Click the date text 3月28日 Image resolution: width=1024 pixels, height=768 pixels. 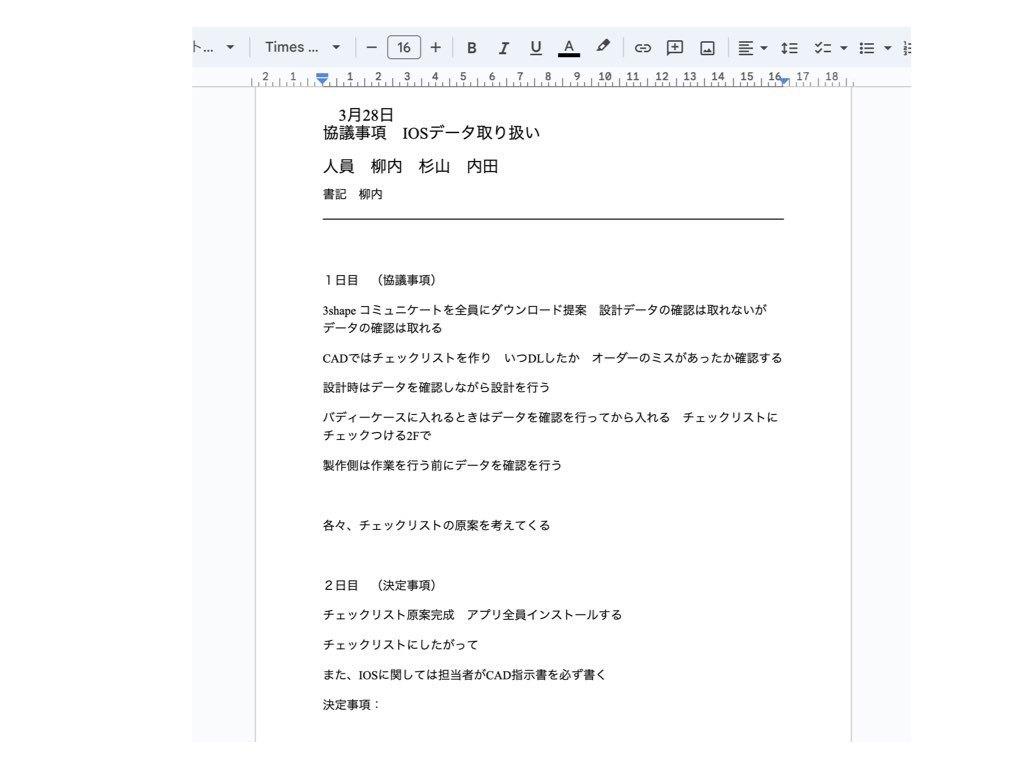366,115
